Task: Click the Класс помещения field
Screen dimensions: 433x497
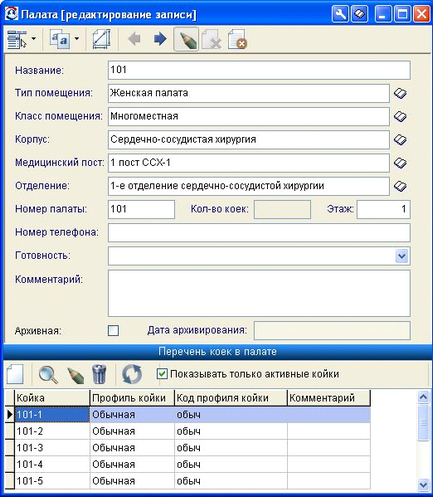Action: (249, 117)
